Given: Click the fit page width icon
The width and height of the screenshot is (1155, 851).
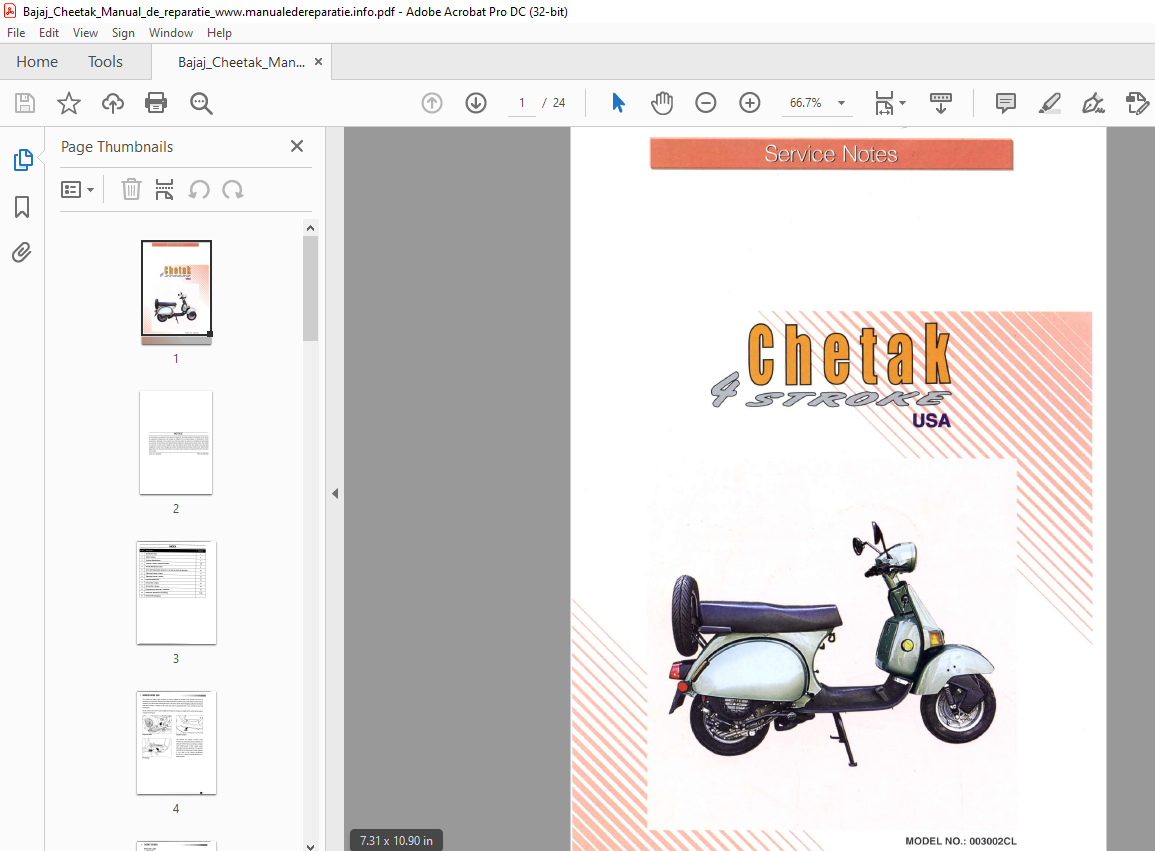Looking at the screenshot, I should (884, 103).
